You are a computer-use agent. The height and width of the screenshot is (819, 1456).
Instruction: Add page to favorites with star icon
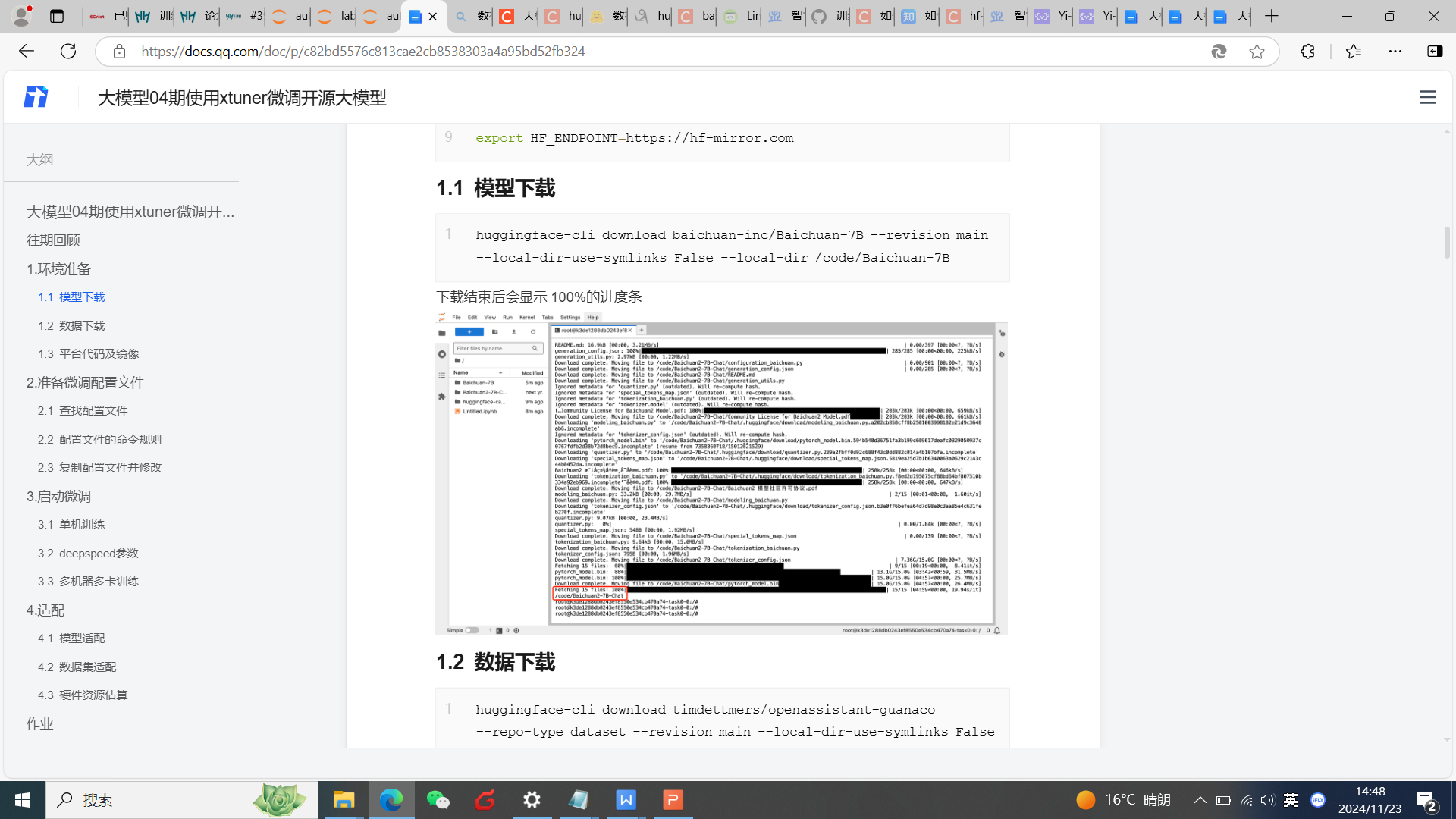coord(1257,51)
